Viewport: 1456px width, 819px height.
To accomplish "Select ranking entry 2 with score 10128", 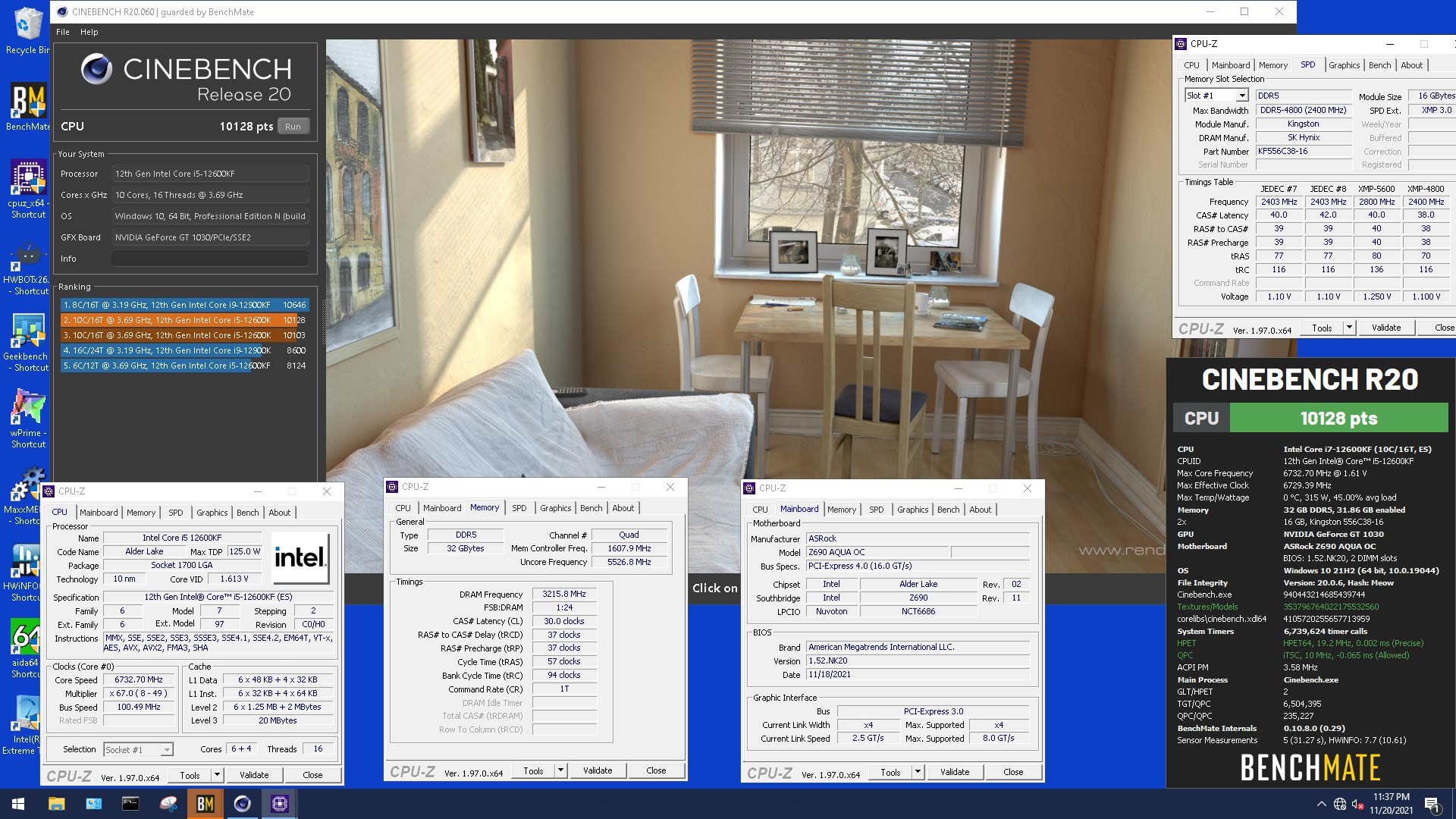I will 184,320.
